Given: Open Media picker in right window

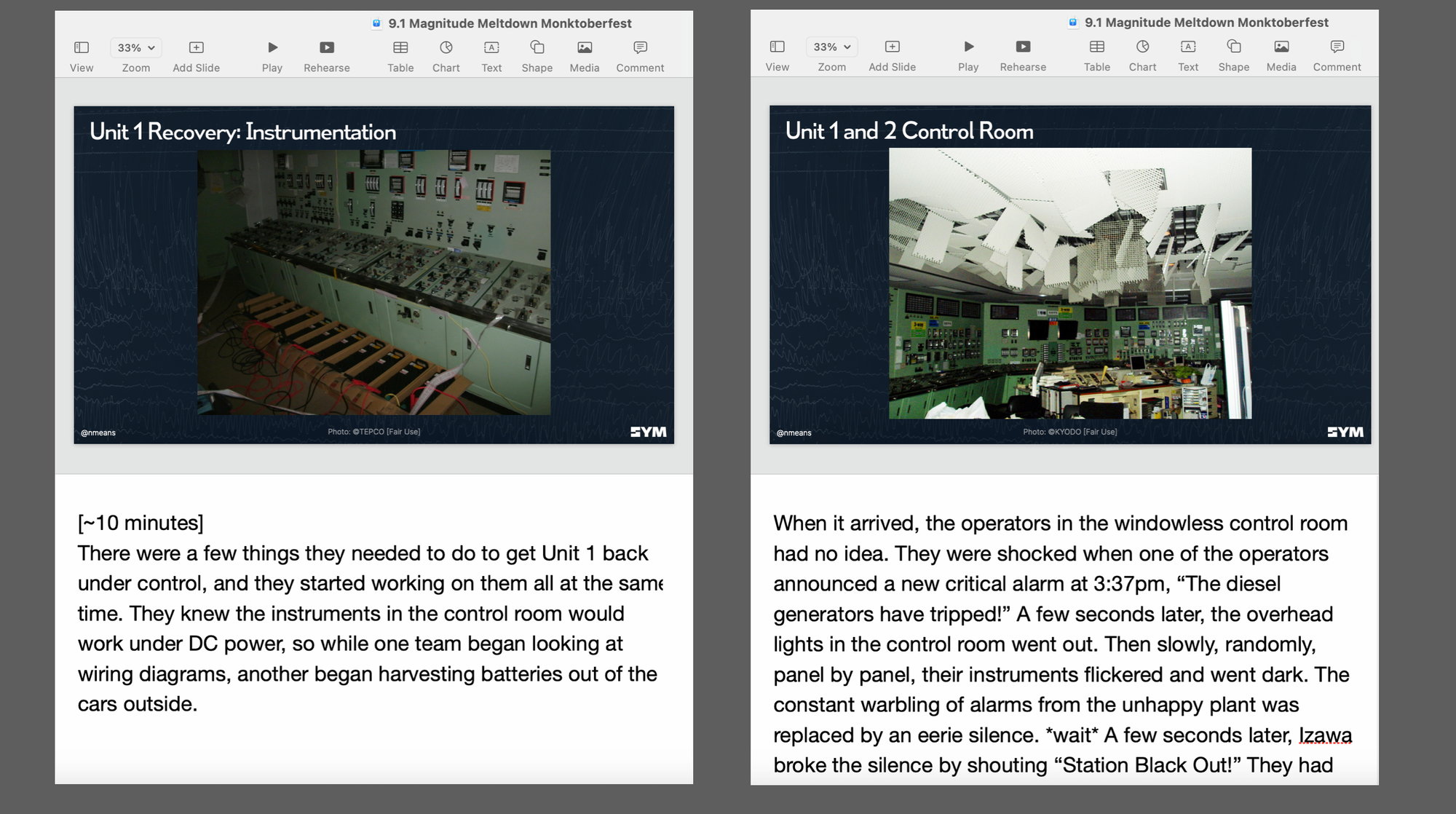Looking at the screenshot, I should pos(1281,55).
